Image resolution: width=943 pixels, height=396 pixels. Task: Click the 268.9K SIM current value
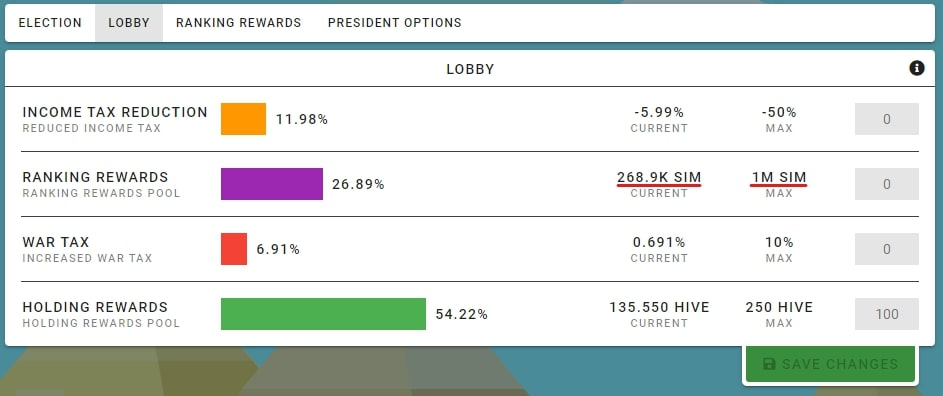(659, 178)
